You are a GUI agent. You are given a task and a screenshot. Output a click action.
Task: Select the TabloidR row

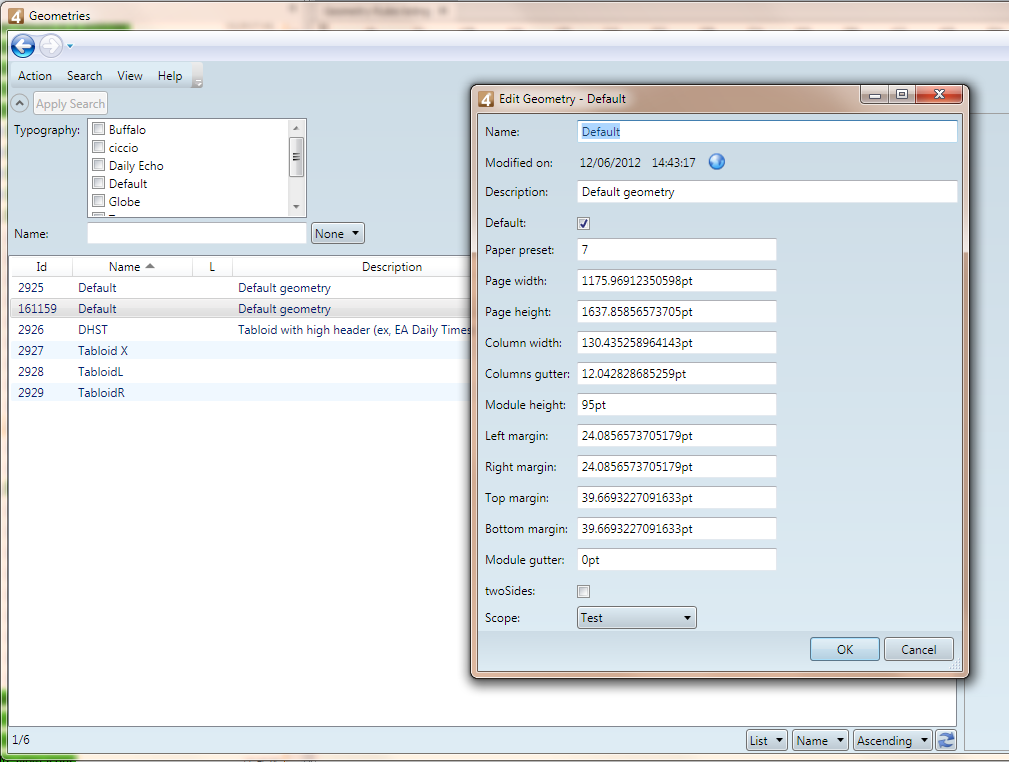click(241, 393)
